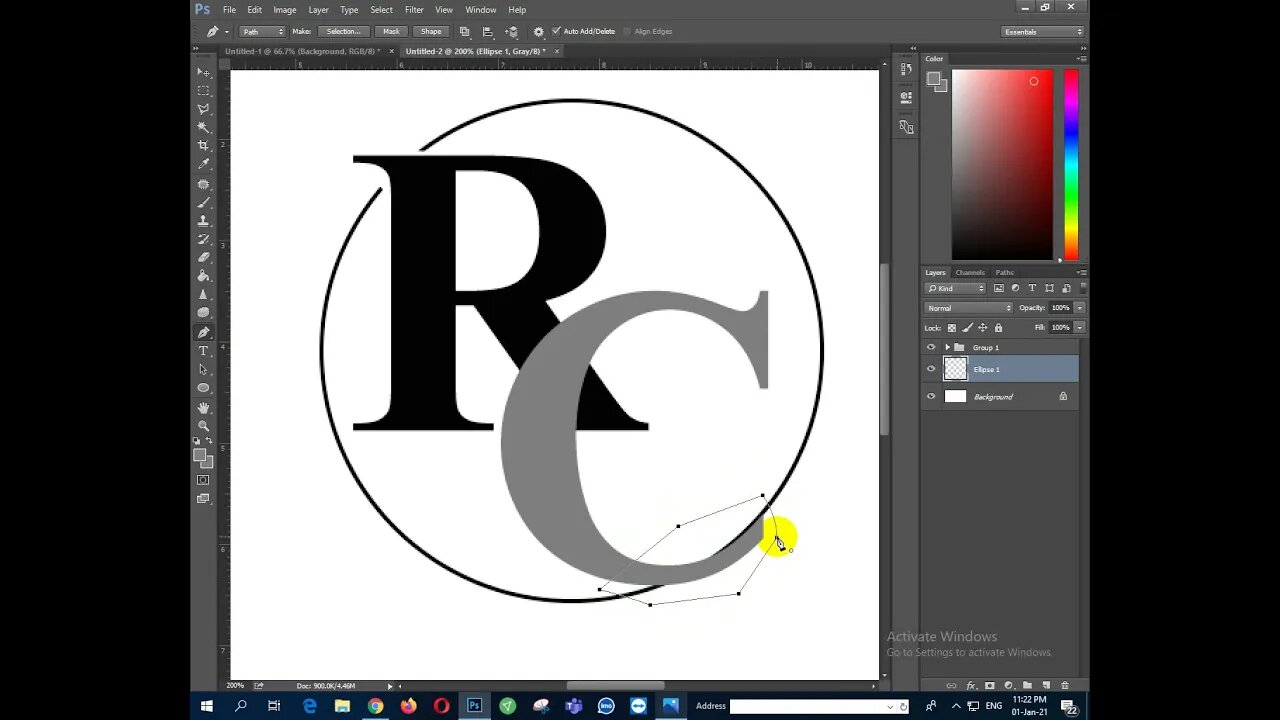
Task: Toggle lock all padlock
Action: (998, 328)
